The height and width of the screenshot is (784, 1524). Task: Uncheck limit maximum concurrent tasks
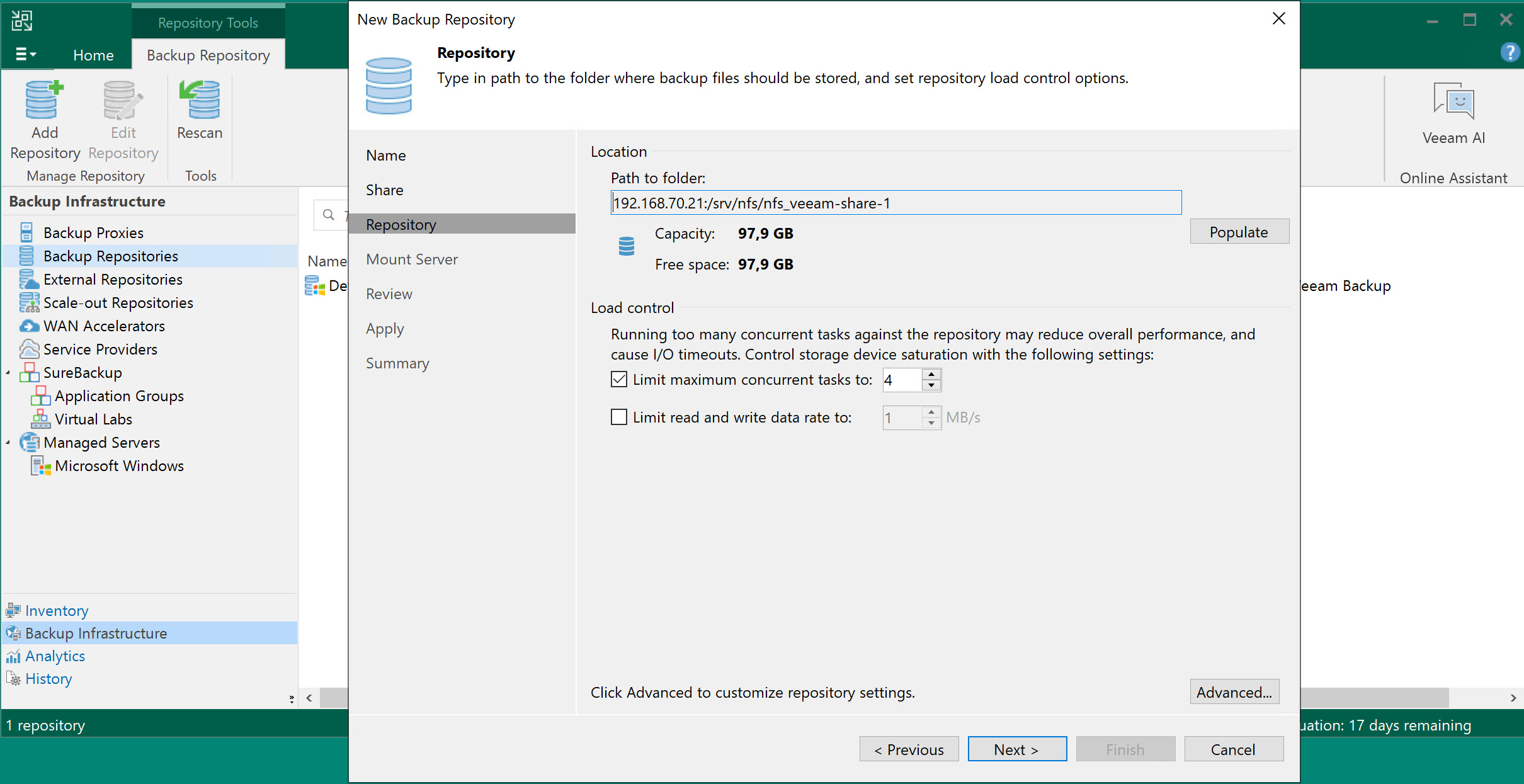click(618, 379)
